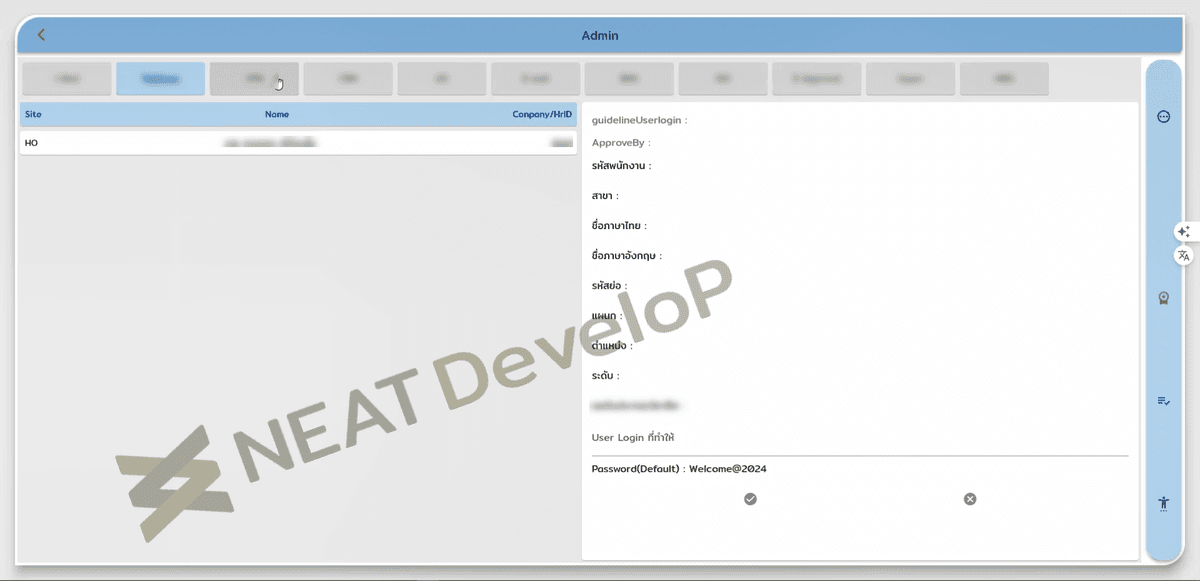1200x581 pixels.
Task: Go back using the Admin header chevron
Action: pyautogui.click(x=41, y=35)
